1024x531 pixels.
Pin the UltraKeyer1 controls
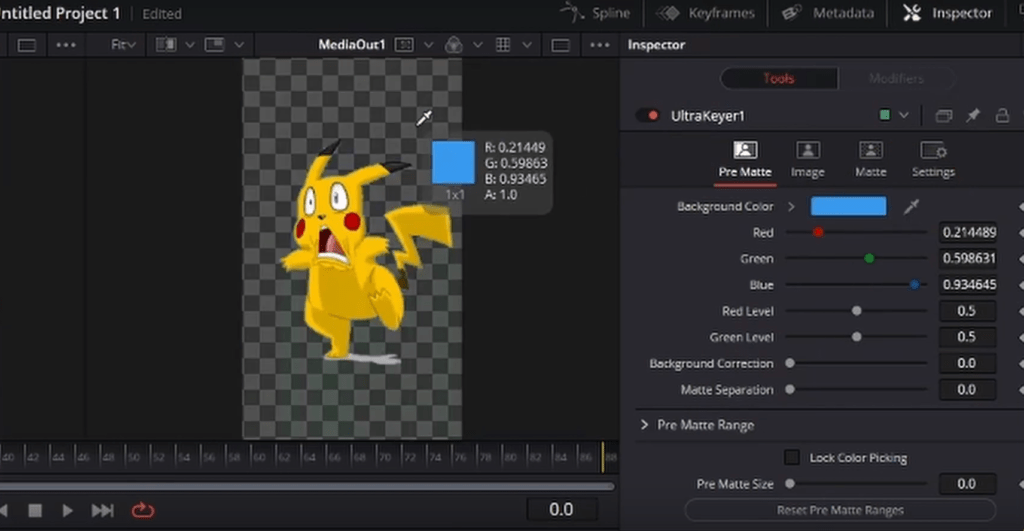[x=973, y=116]
